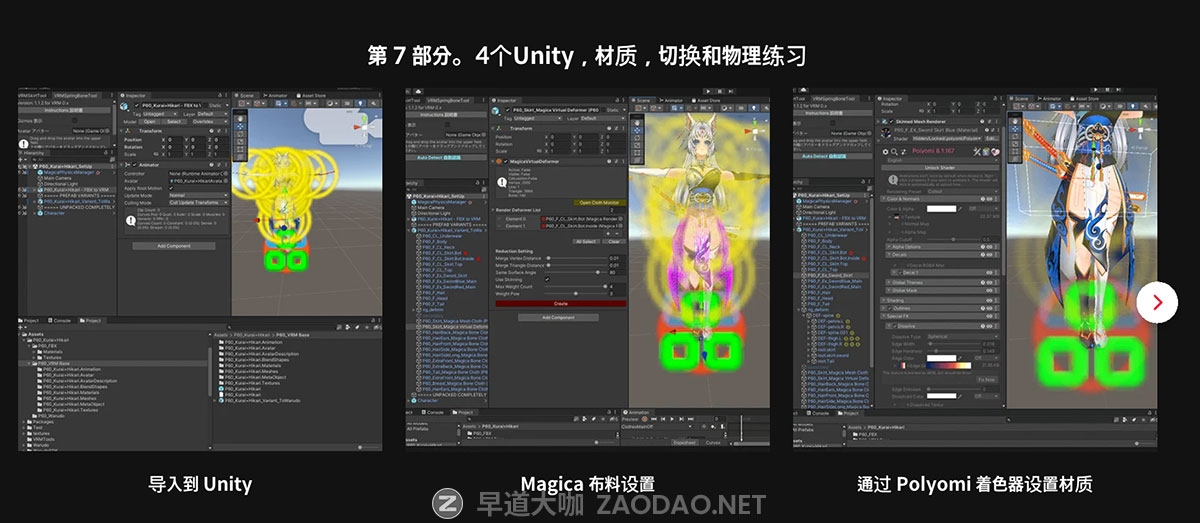
Task: Click Edit button beside Shader field
Action: pos(990,138)
